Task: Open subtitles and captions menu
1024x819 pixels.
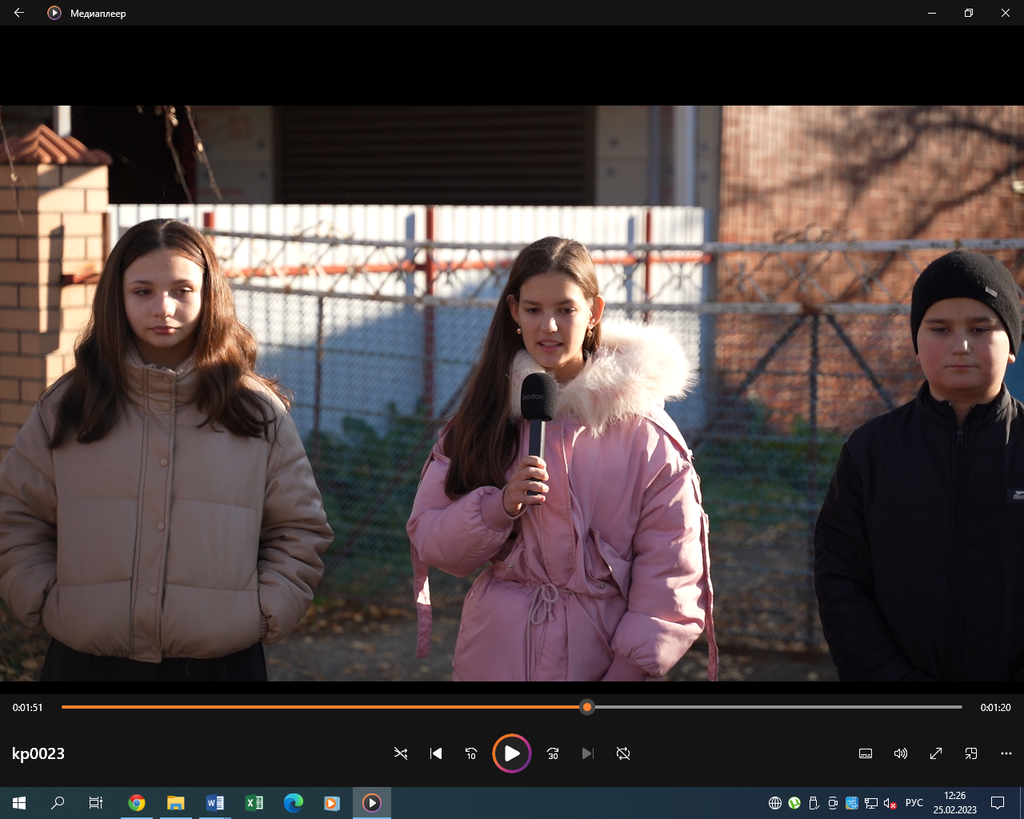Action: point(866,753)
